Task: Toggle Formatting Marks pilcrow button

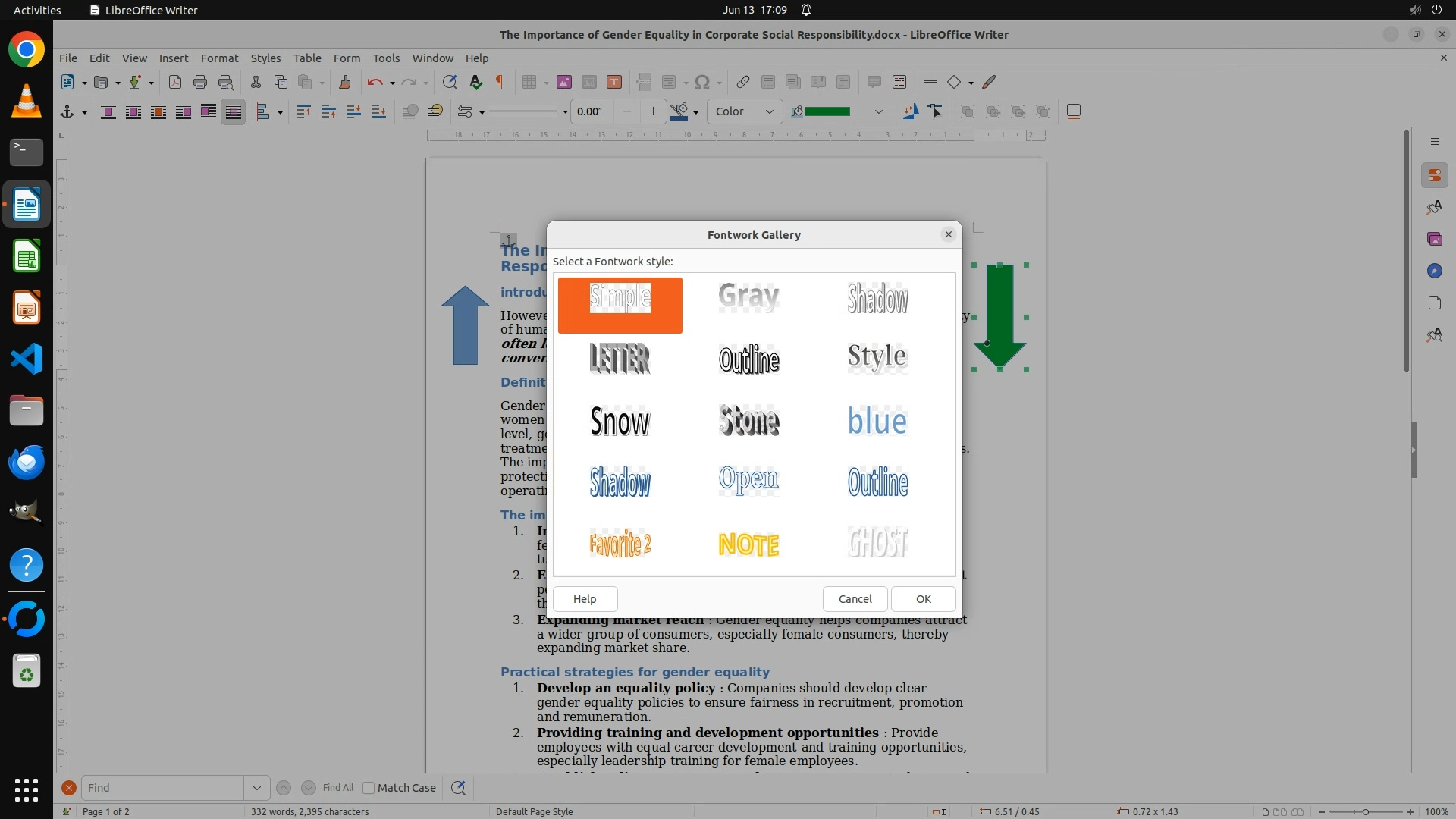Action: click(x=500, y=83)
